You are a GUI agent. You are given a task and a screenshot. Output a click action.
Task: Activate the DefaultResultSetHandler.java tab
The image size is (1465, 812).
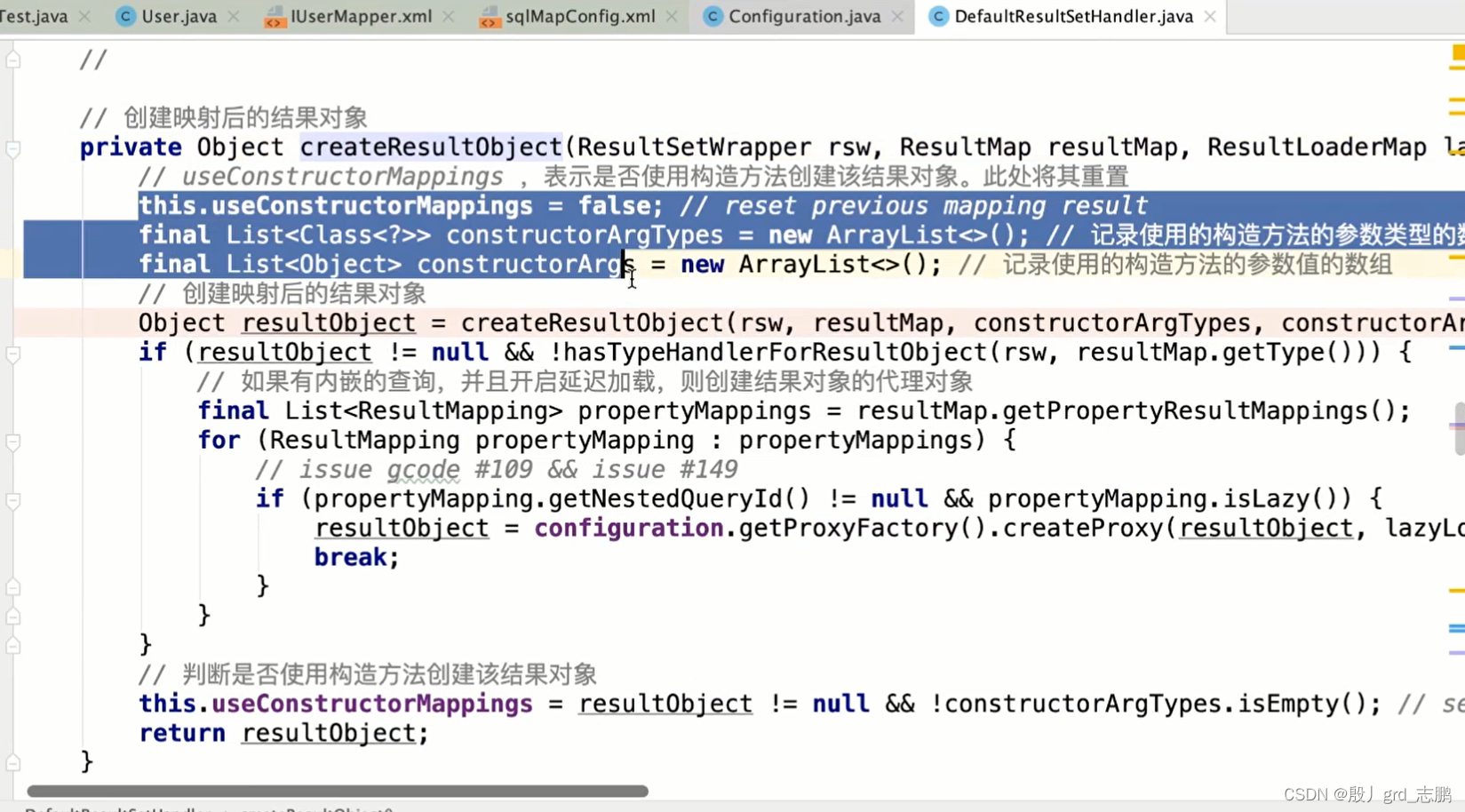pos(1073,16)
